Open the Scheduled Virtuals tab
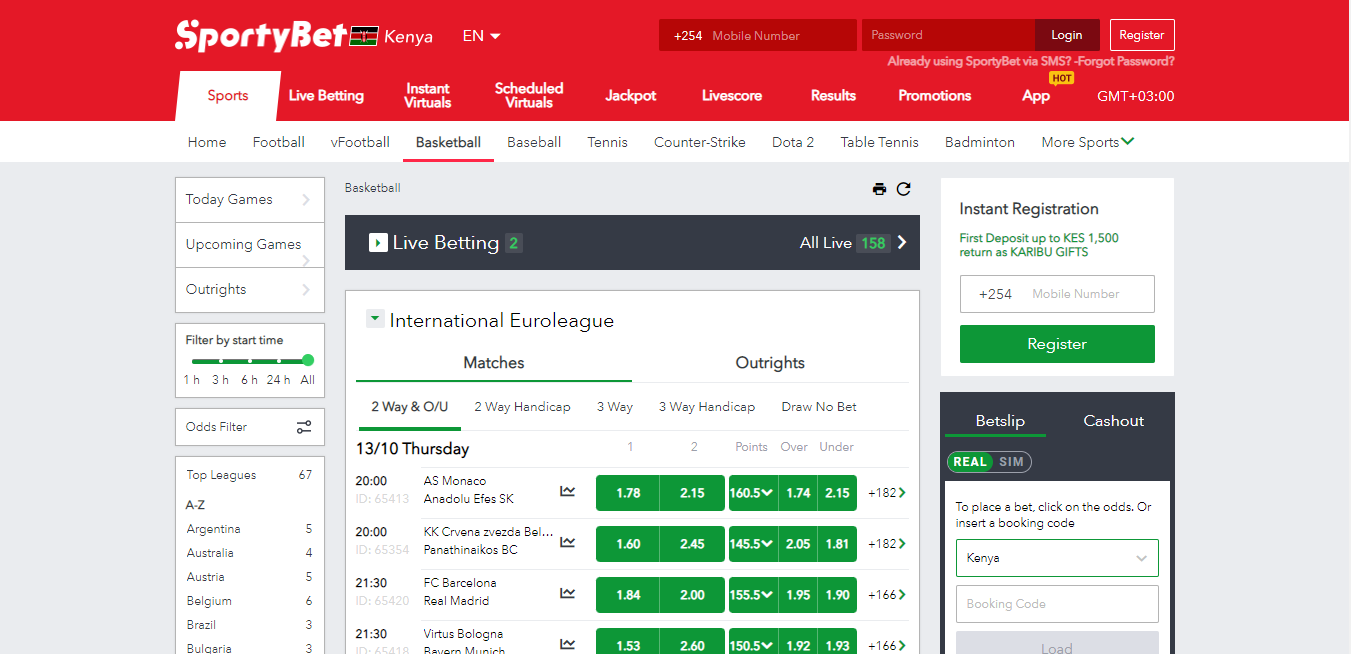 [x=529, y=96]
